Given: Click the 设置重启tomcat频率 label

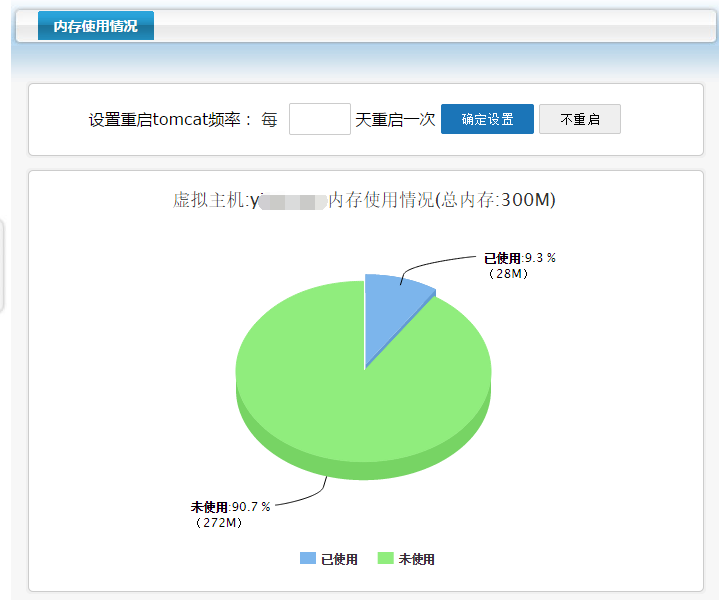Looking at the screenshot, I should (x=170, y=120).
